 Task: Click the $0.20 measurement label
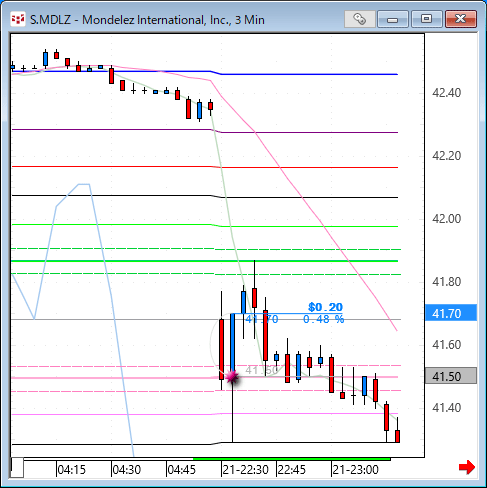325,307
